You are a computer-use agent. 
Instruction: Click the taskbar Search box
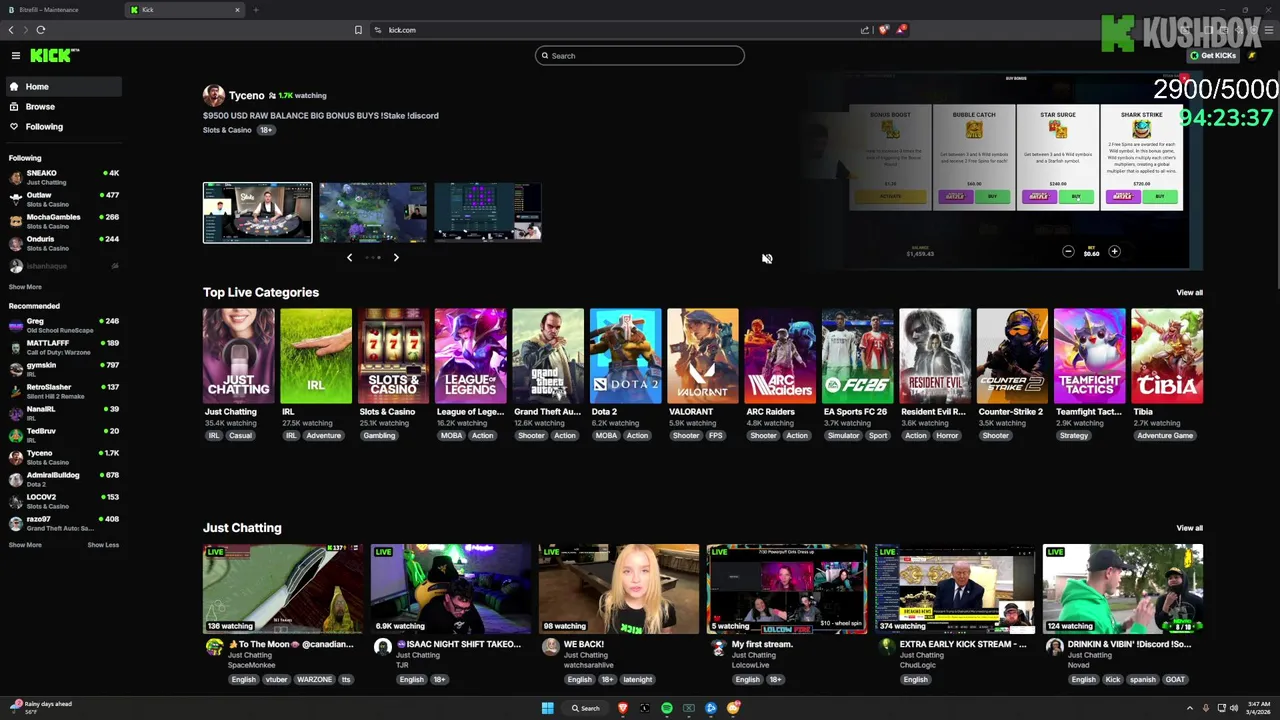click(x=586, y=708)
